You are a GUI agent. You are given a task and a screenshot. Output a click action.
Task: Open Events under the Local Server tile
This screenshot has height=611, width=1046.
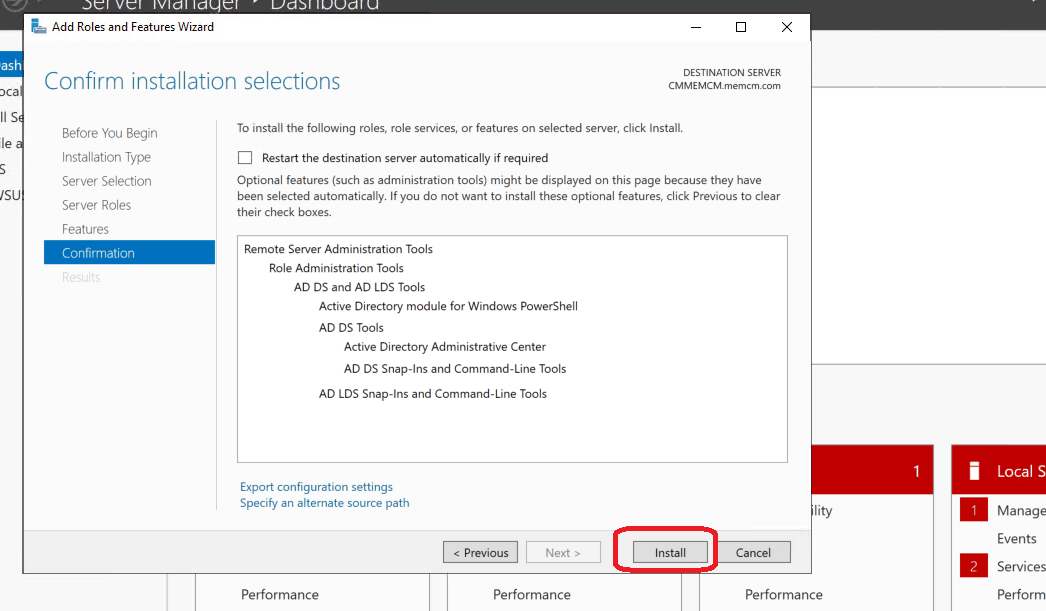[x=1016, y=538]
